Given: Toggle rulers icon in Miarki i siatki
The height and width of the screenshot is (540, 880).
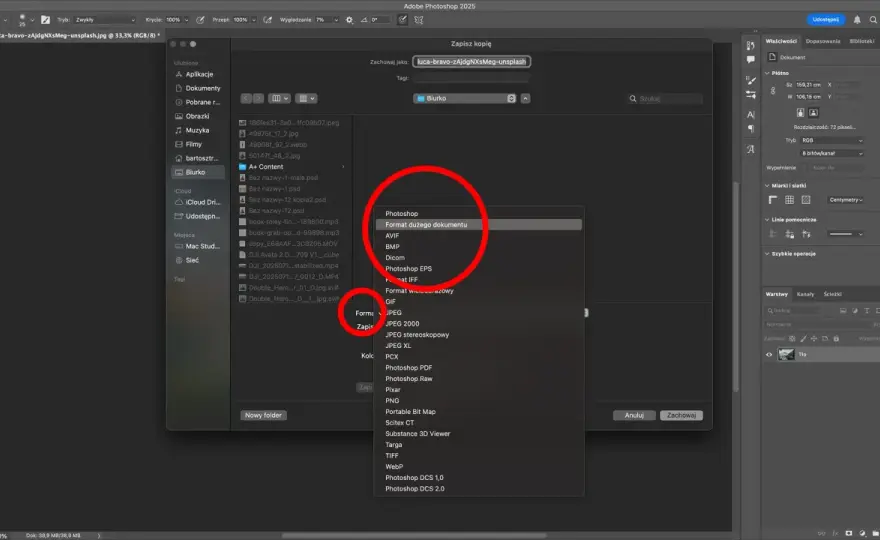Looking at the screenshot, I should [x=773, y=200].
